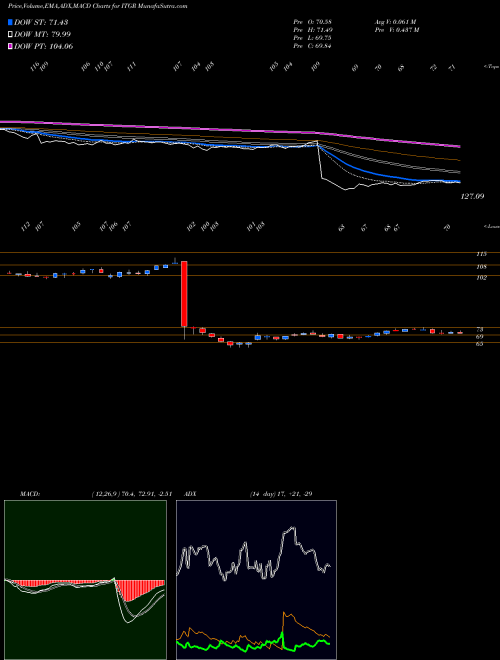Click the '116' label in Tops row

[35, 66]
